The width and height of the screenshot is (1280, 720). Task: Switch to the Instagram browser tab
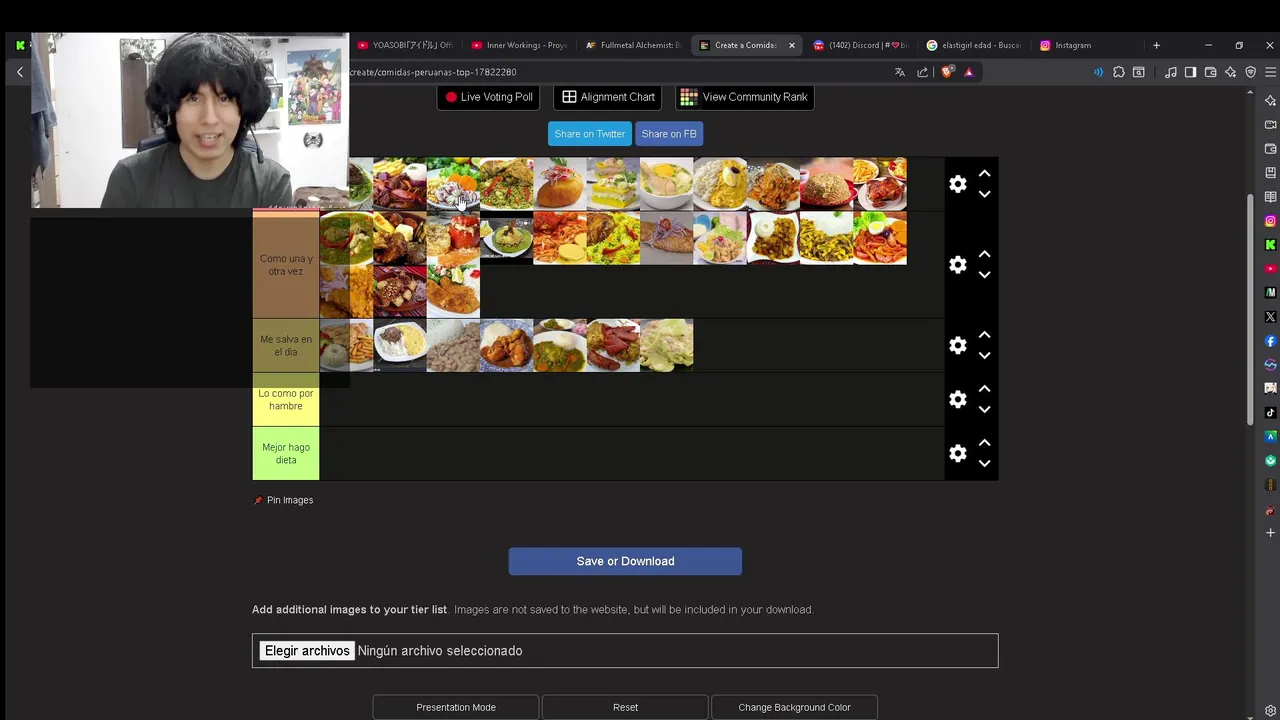pyautogui.click(x=1085, y=45)
